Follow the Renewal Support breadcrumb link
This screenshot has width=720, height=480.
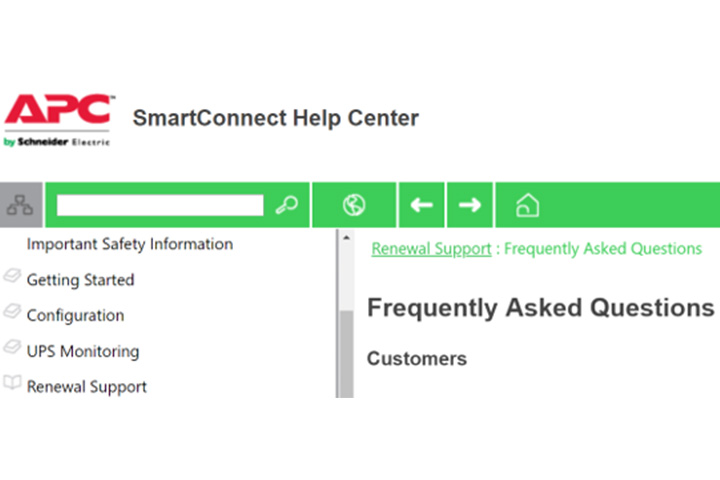431,248
